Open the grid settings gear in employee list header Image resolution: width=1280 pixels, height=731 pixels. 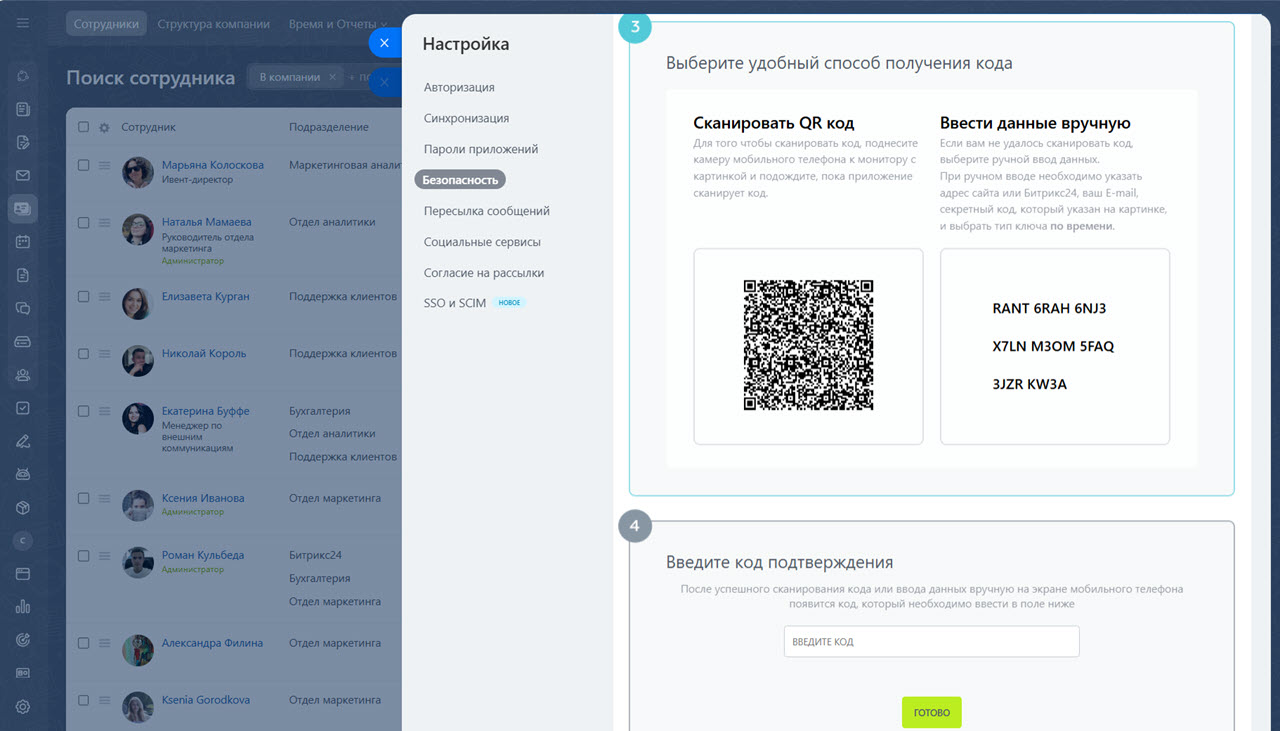click(x=104, y=127)
